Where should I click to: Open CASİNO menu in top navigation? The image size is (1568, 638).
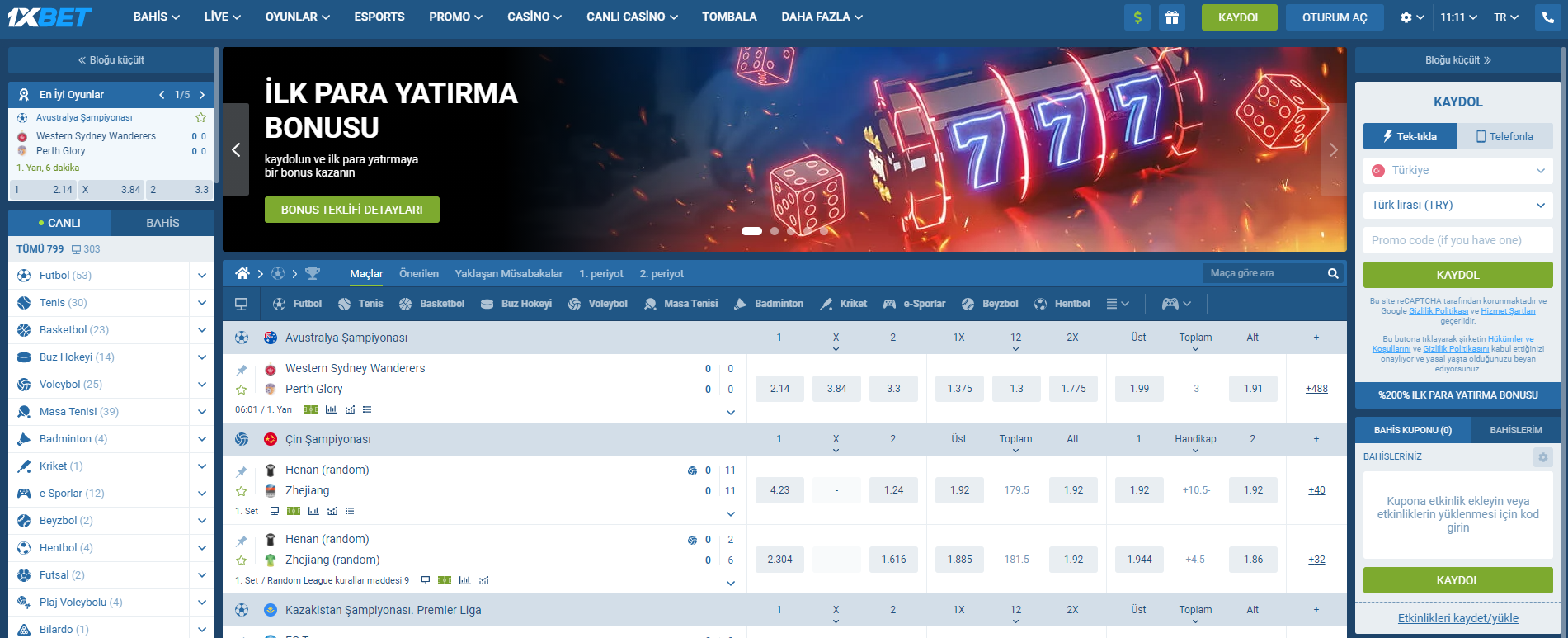(534, 17)
